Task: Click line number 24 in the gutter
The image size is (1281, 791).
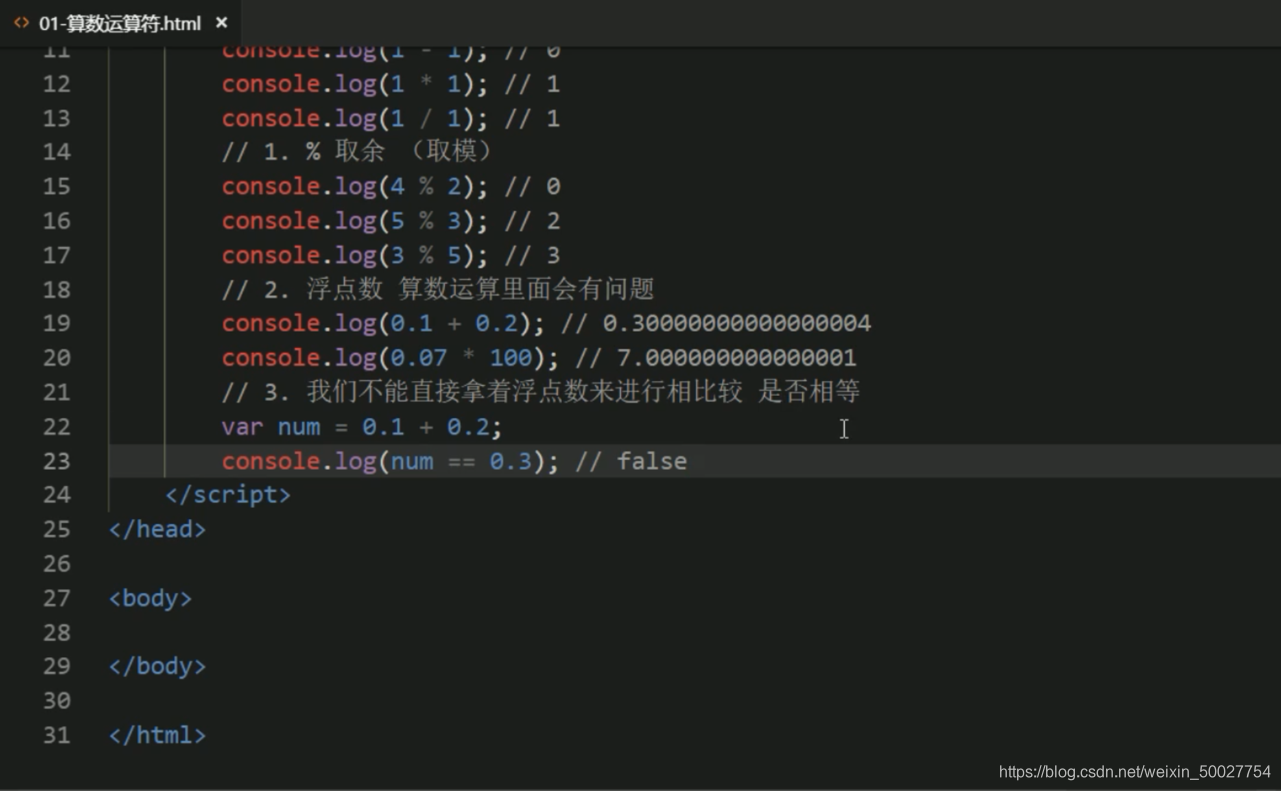Action: click(x=57, y=495)
